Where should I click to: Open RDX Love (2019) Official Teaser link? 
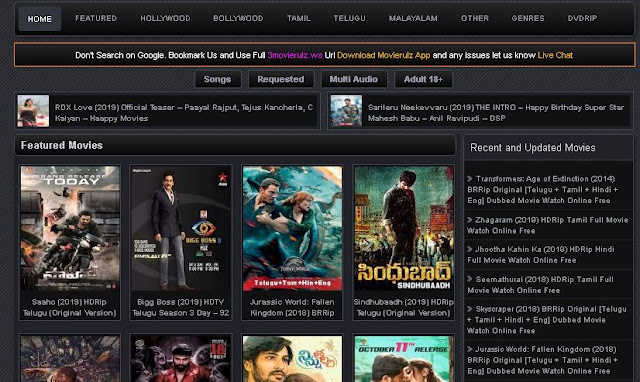tap(184, 113)
